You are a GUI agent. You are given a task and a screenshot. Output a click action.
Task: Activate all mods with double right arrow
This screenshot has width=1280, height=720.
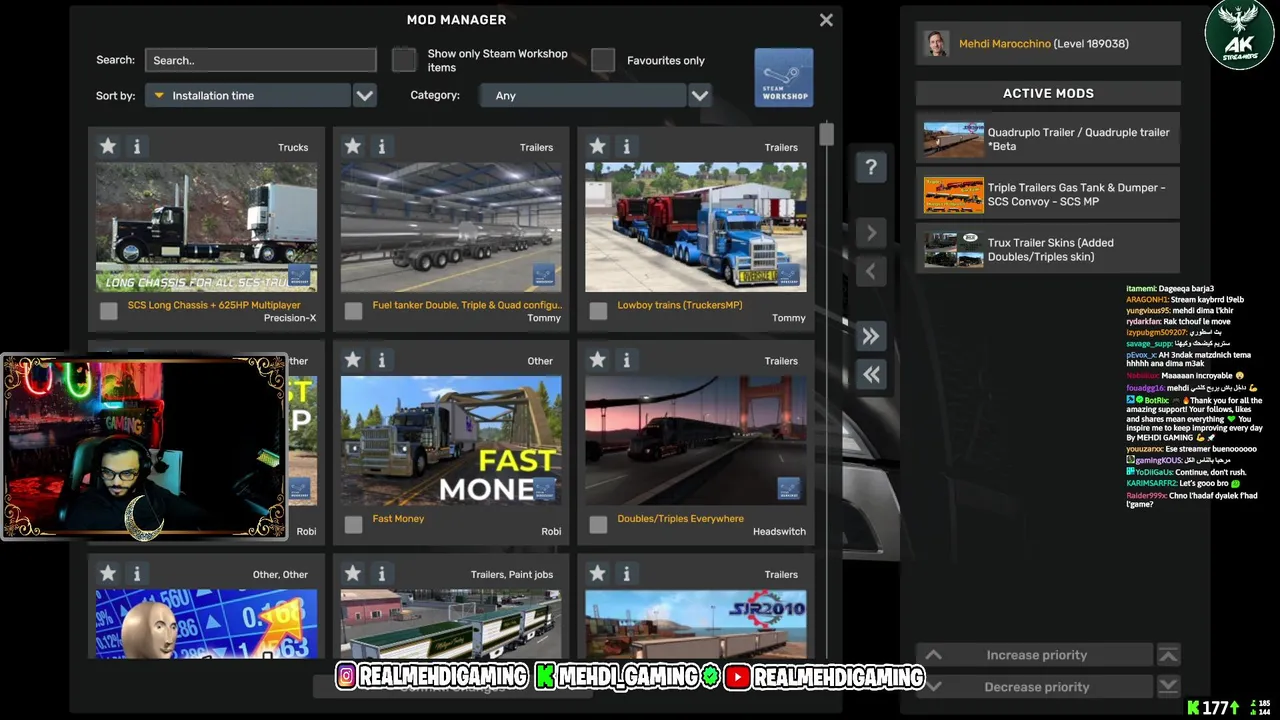click(x=871, y=337)
